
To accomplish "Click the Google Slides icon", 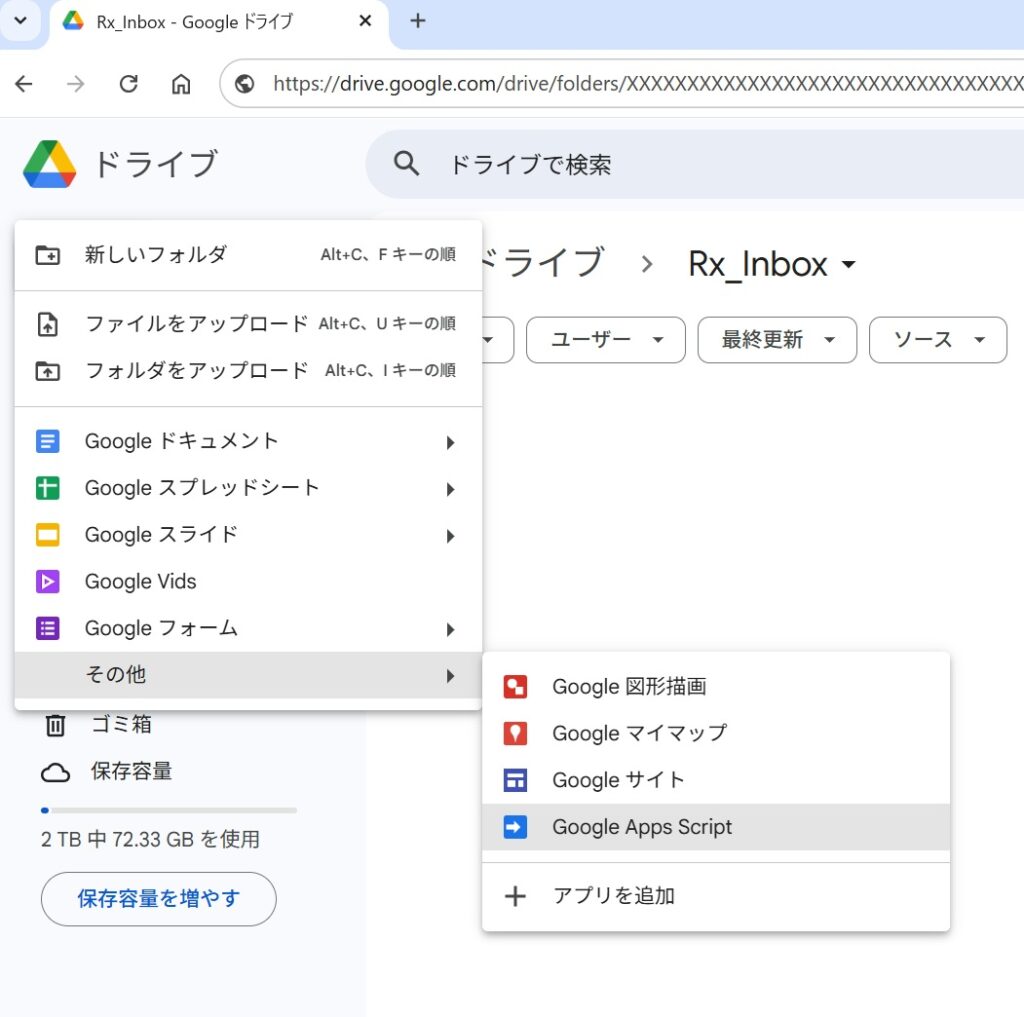I will tap(47, 535).
